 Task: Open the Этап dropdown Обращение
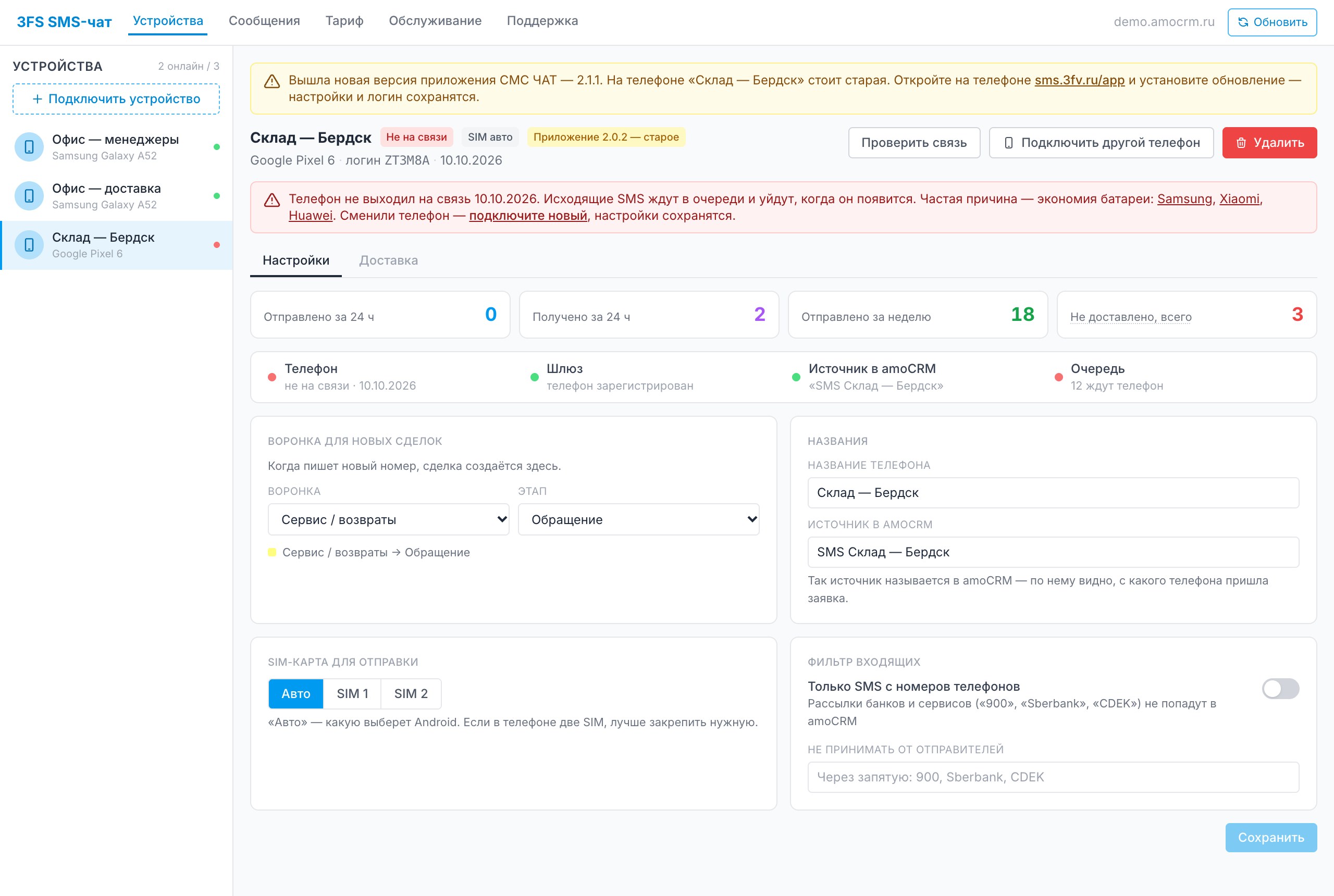tap(638, 519)
